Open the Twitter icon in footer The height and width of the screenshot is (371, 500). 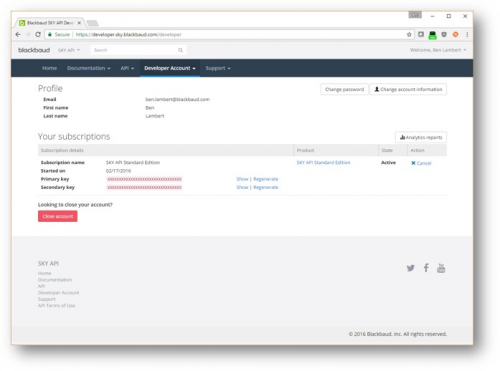411,268
